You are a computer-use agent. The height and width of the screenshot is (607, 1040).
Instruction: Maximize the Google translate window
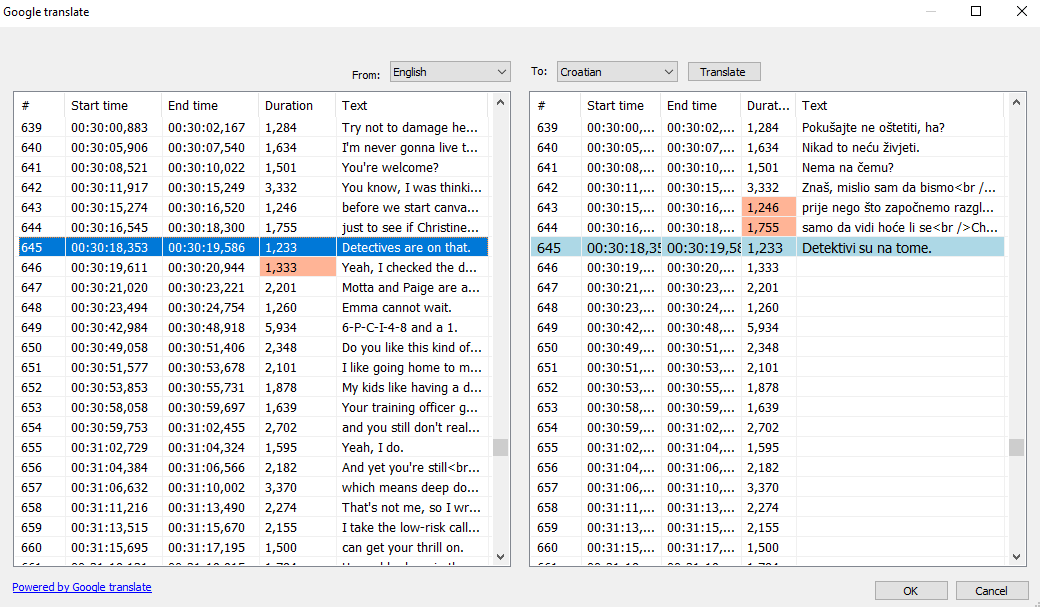pos(975,11)
